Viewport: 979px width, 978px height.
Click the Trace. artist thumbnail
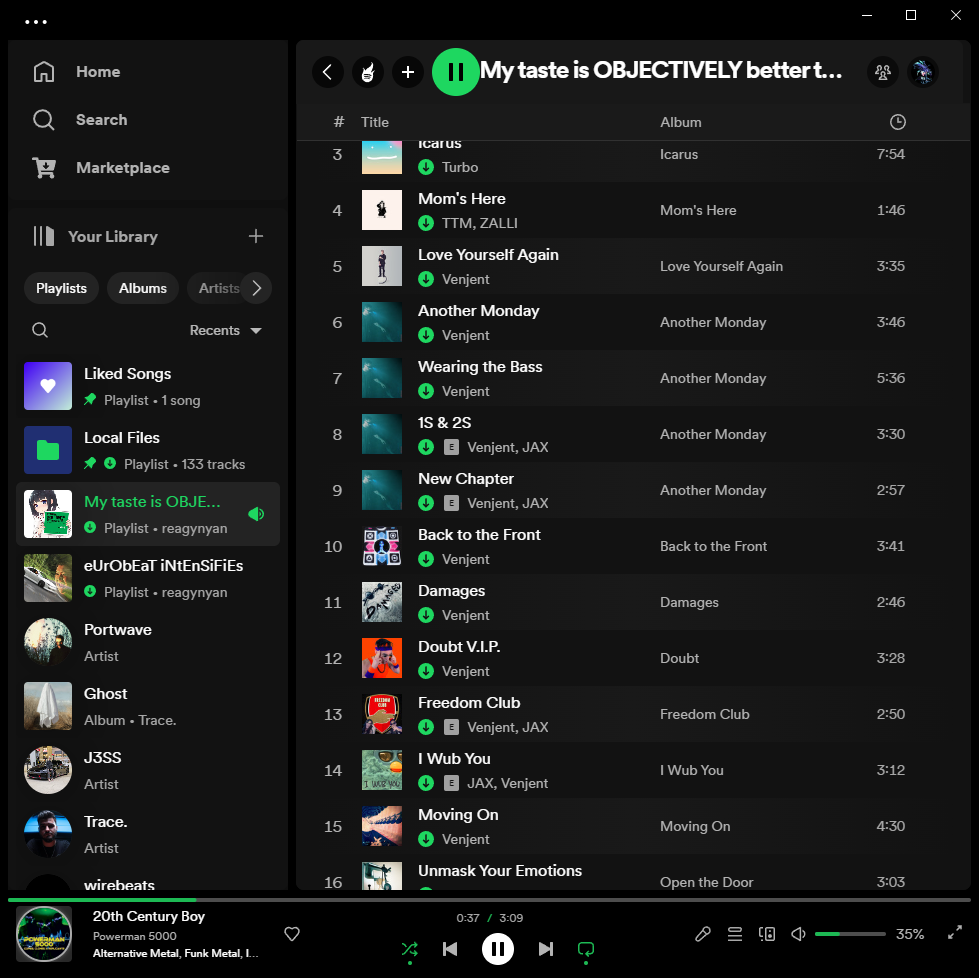(48, 834)
